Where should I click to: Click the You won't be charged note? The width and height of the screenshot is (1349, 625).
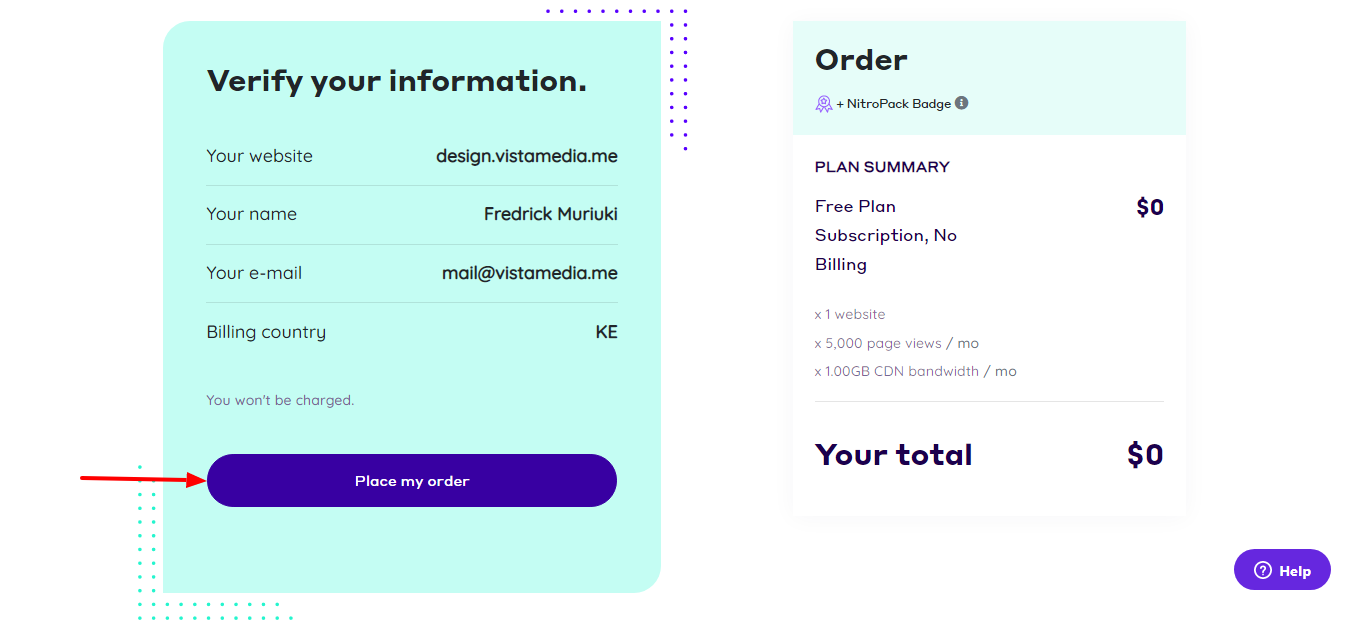[x=280, y=400]
